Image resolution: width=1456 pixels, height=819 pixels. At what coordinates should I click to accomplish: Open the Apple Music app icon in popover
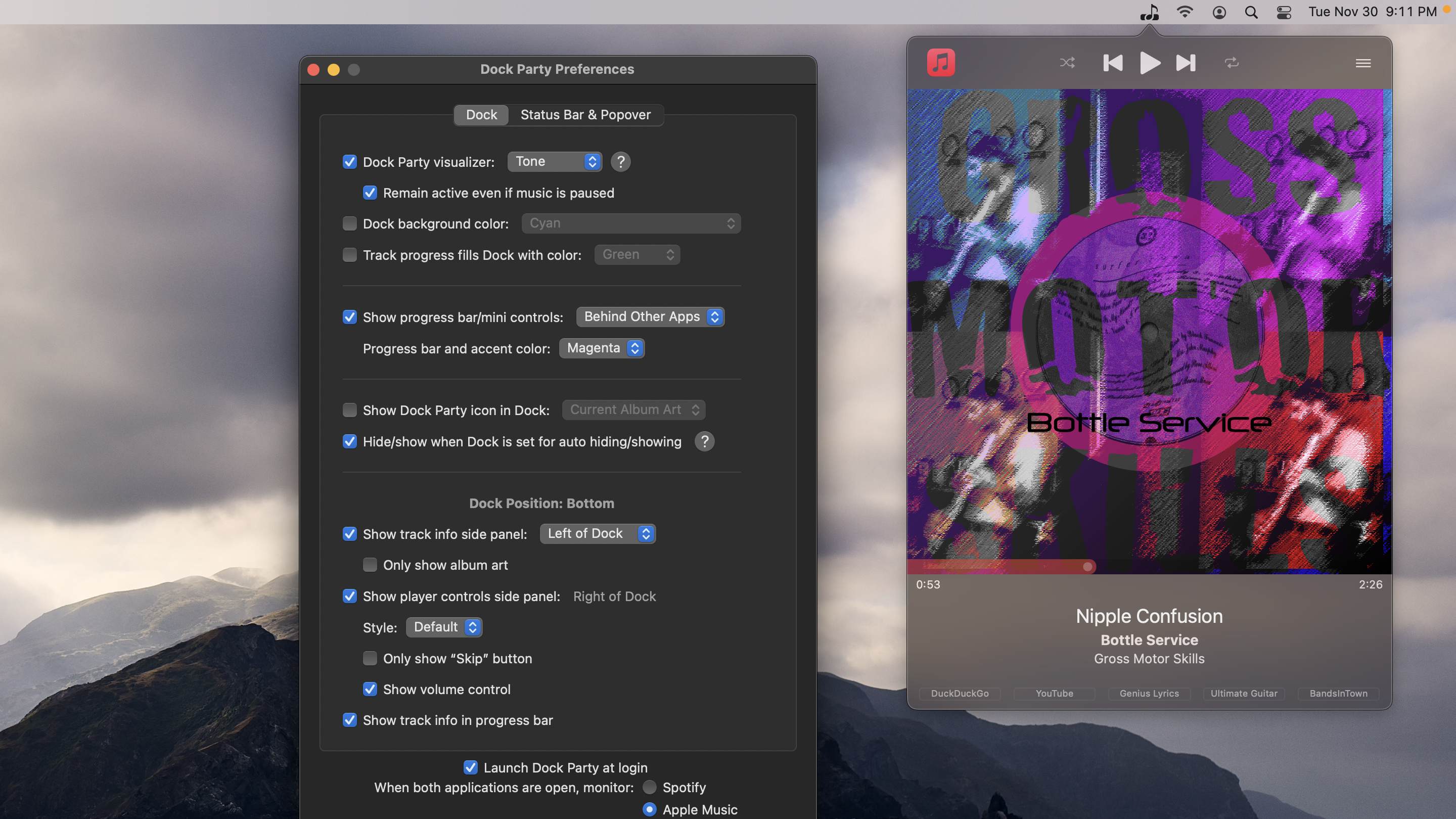[941, 62]
